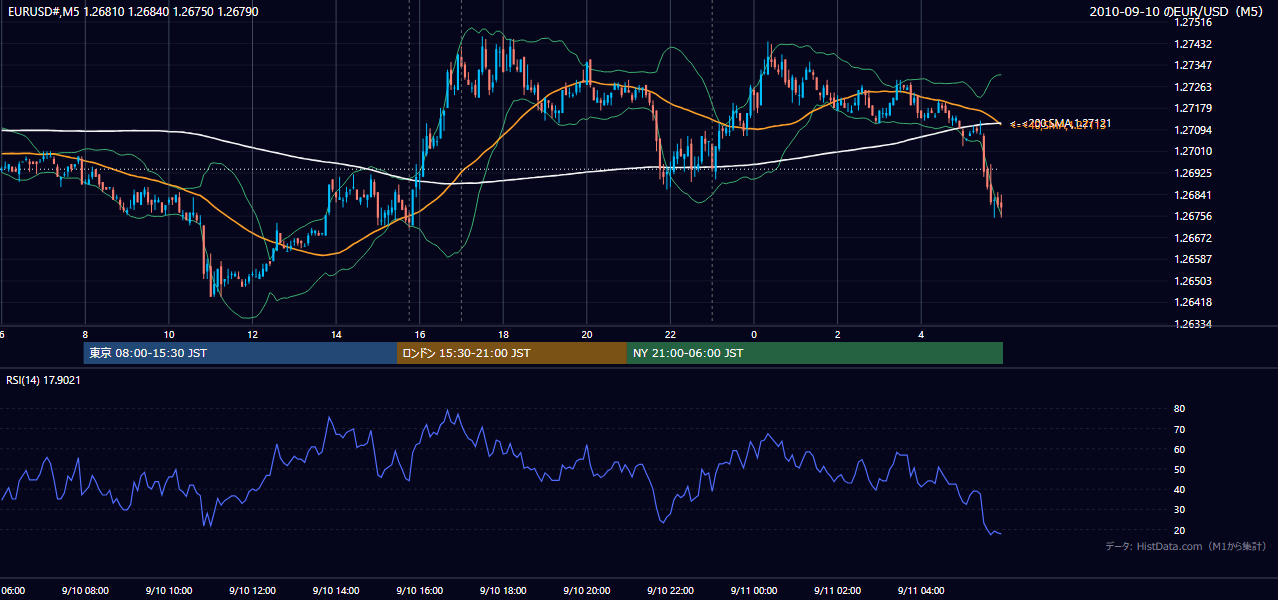
Task: Click RSI scale value 30
Action: [x=1180, y=509]
